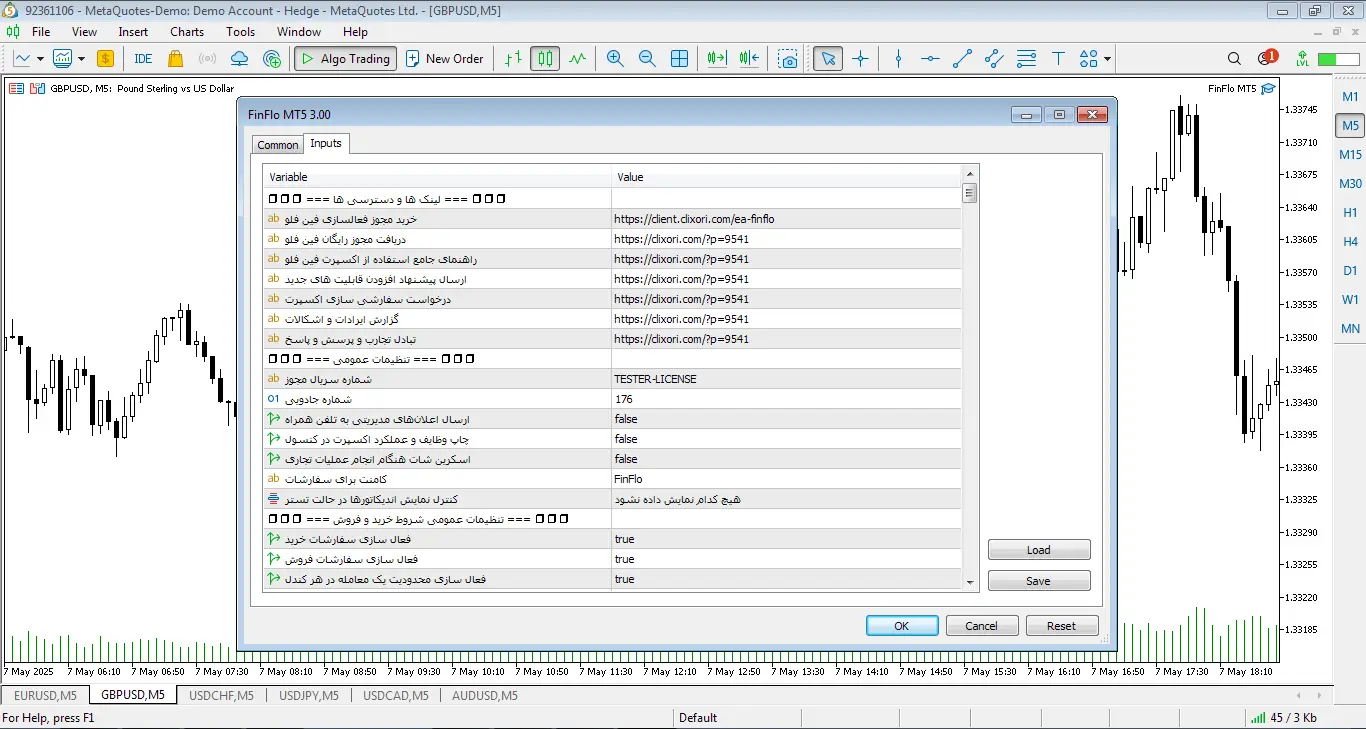Select the trendline drawing tool
The height and width of the screenshot is (729, 1366).
tap(962, 59)
